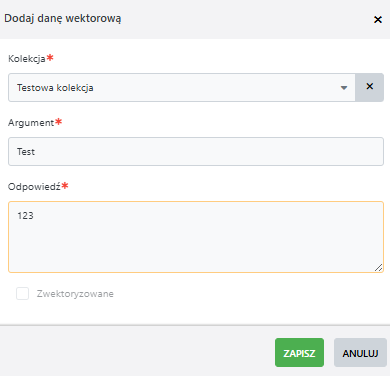This screenshot has width=390, height=376.
Task: Cancel using the ANULUJ button
Action: 360,353
